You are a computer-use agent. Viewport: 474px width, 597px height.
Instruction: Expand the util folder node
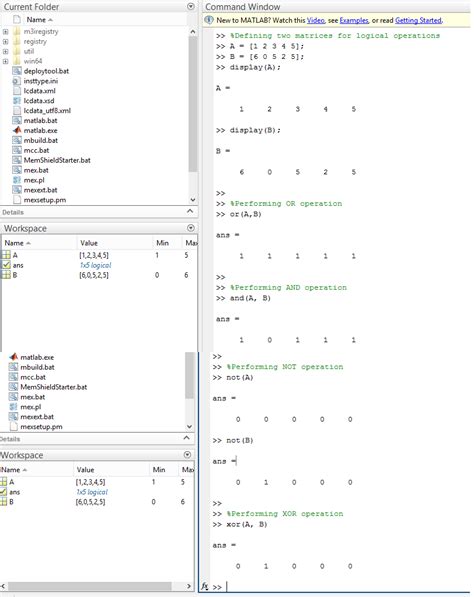point(5,51)
